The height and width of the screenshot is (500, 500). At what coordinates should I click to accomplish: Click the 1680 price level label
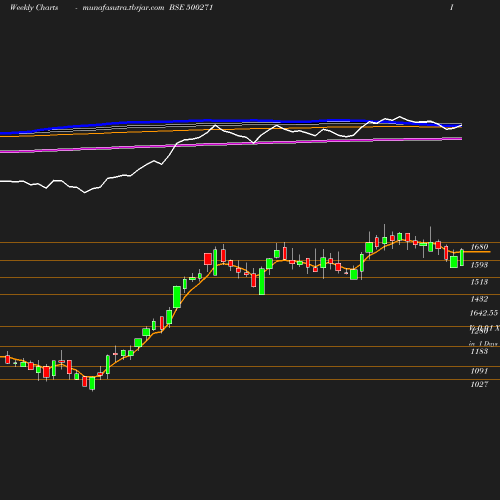coord(479,247)
